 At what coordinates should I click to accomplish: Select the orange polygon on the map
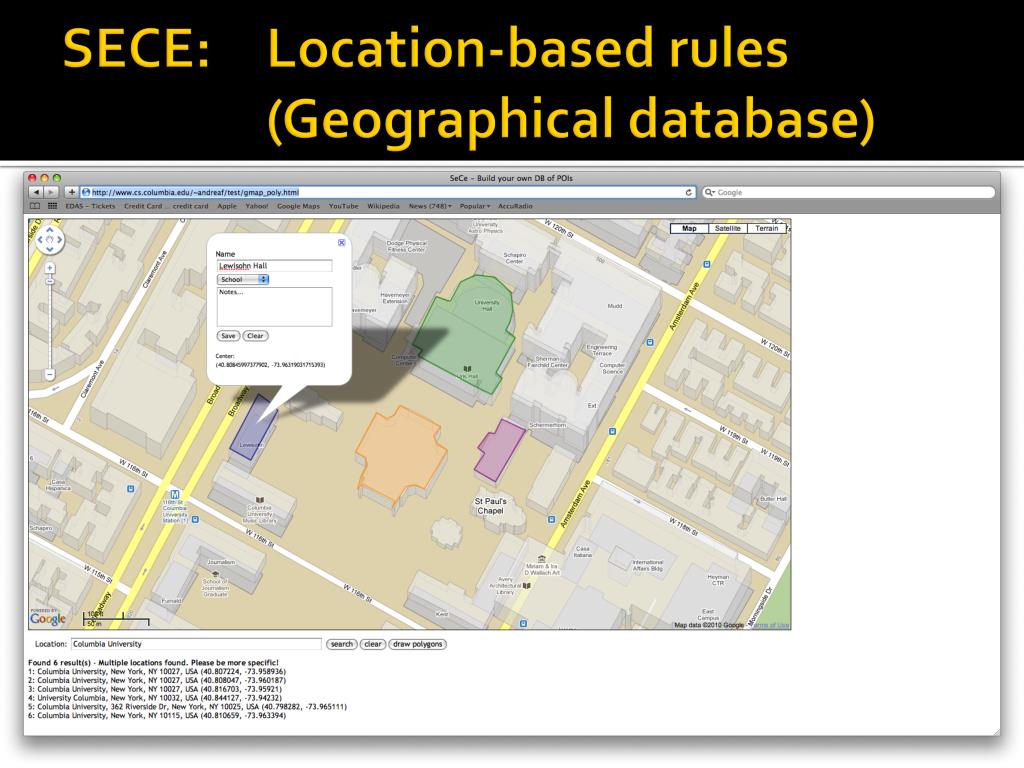(401, 454)
